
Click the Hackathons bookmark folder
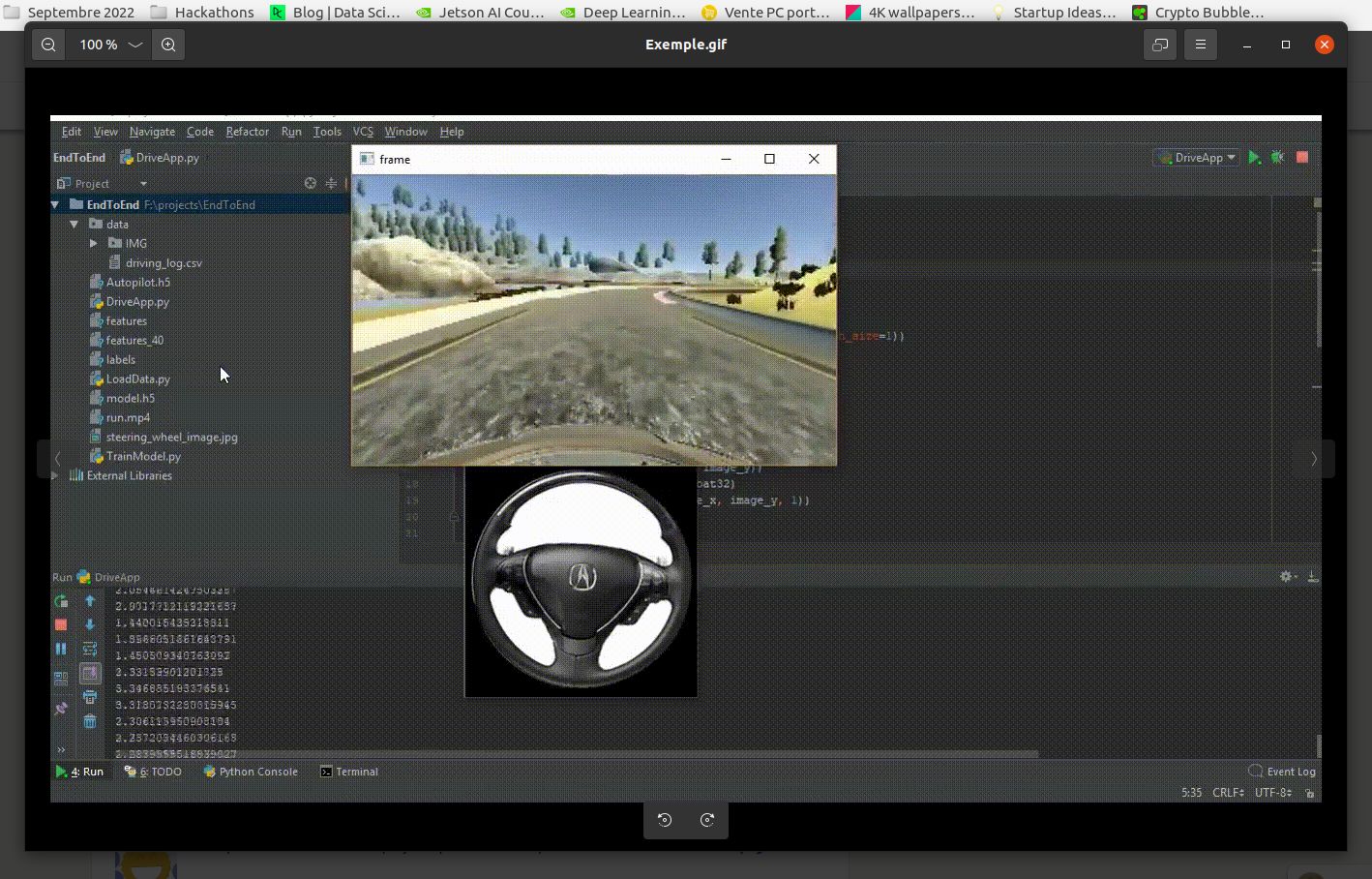pos(204,13)
